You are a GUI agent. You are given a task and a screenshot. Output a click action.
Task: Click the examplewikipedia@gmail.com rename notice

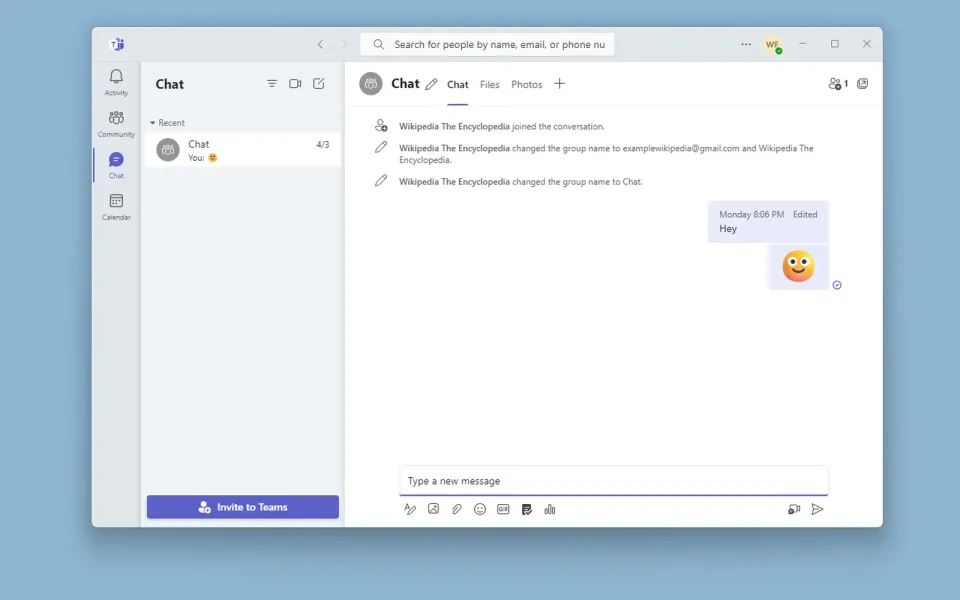coord(606,154)
